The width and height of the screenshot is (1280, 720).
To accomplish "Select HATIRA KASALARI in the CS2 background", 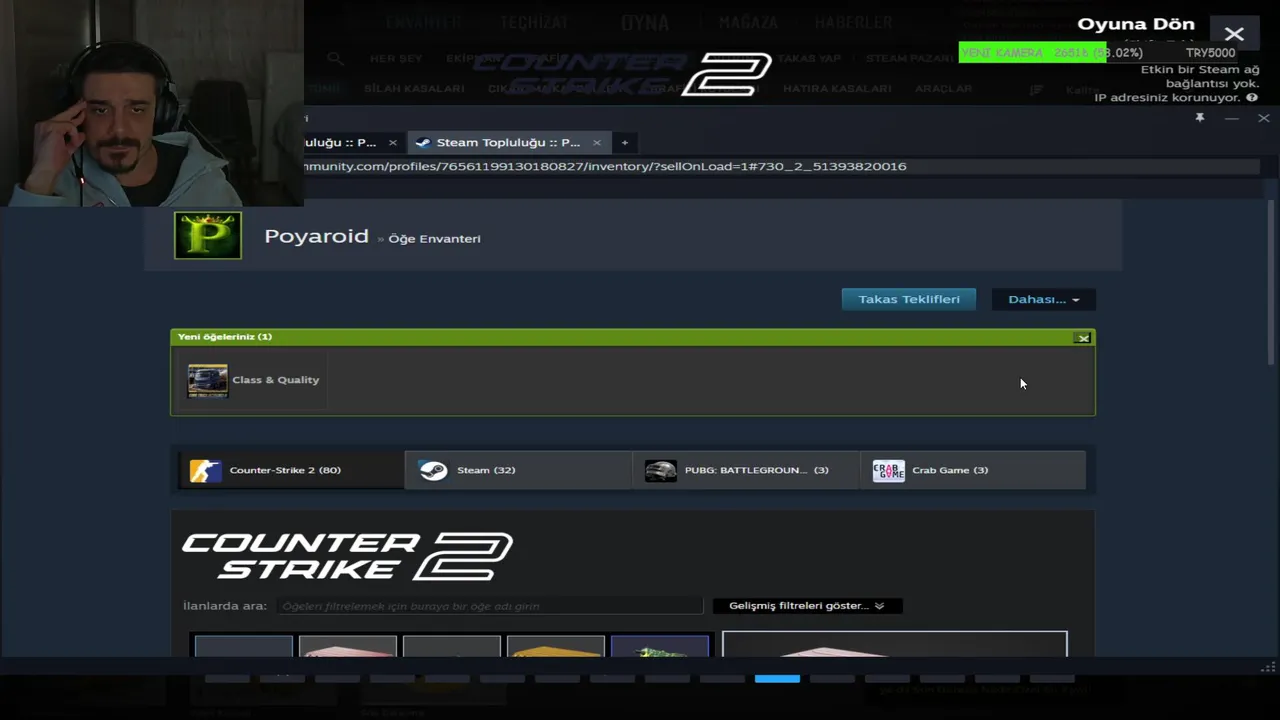I will [x=837, y=89].
